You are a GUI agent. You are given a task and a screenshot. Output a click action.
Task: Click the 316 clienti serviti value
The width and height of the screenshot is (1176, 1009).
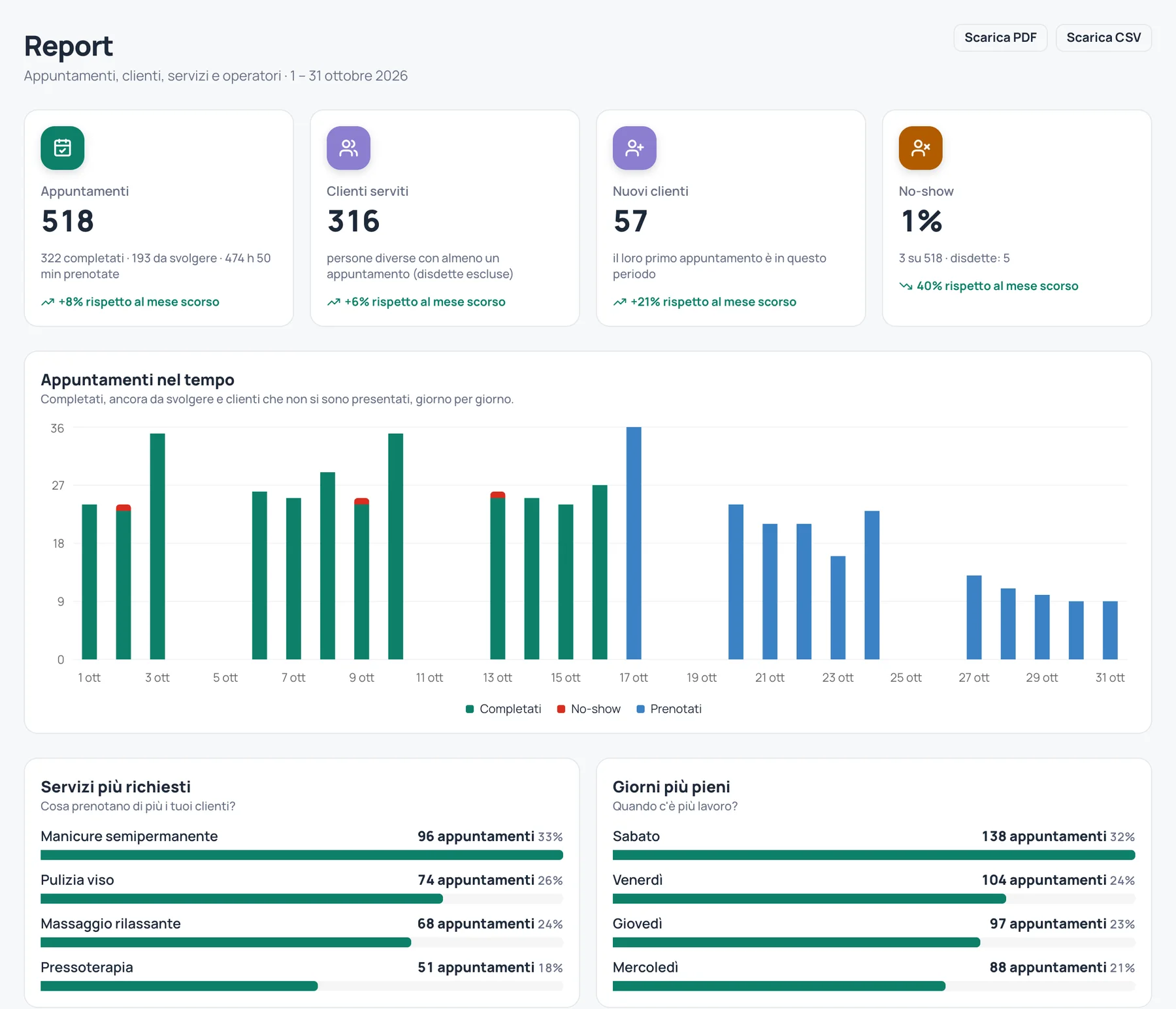pos(353,221)
